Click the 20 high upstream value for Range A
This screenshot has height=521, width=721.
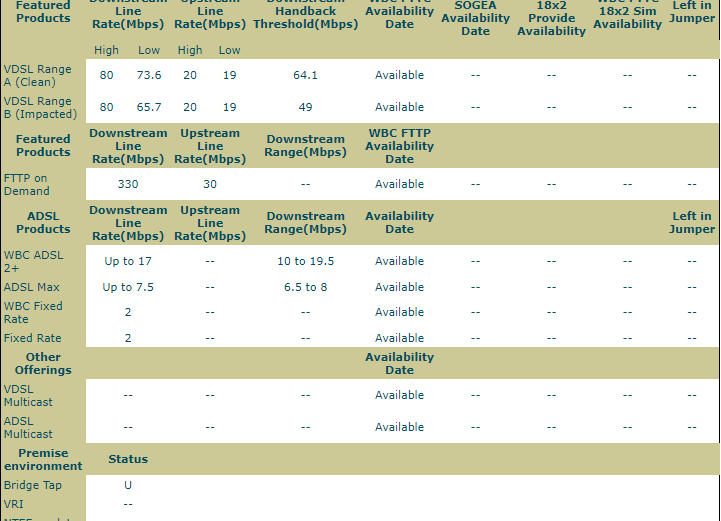pos(190,75)
